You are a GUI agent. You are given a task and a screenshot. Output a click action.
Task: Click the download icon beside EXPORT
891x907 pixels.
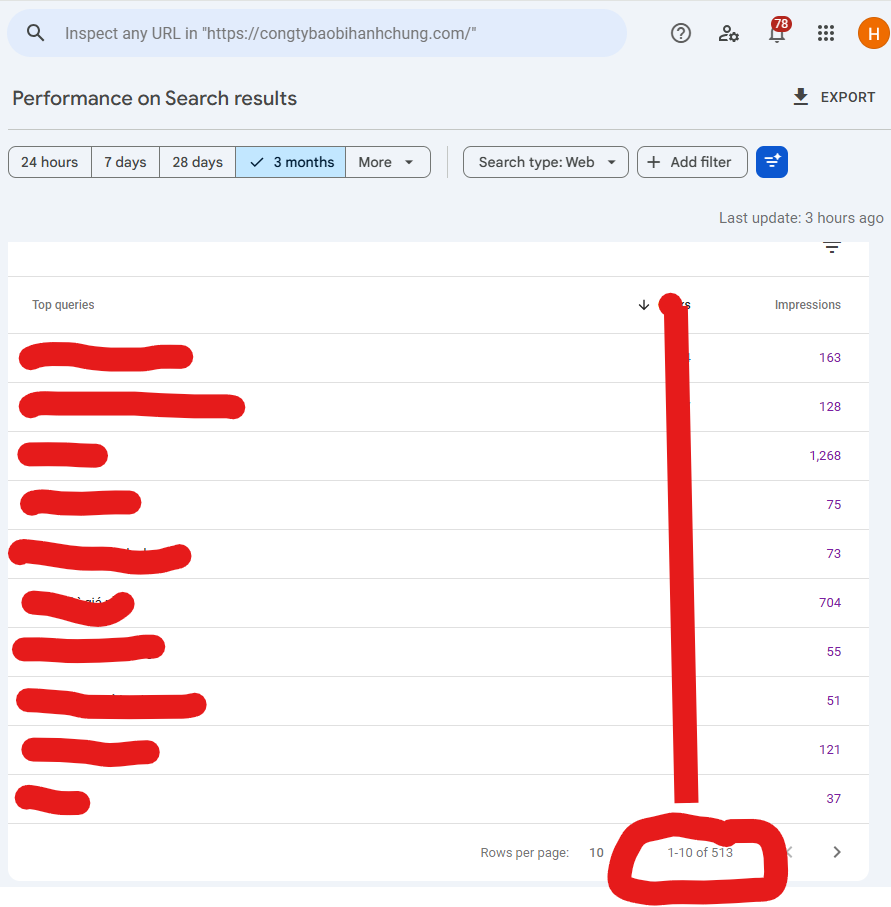pos(800,97)
